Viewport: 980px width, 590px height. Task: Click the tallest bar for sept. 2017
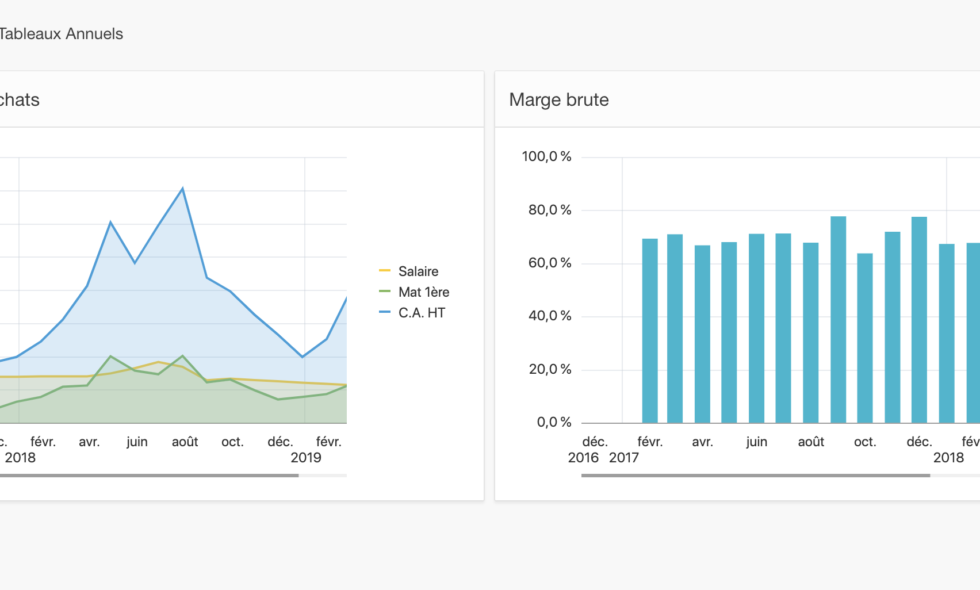click(838, 319)
